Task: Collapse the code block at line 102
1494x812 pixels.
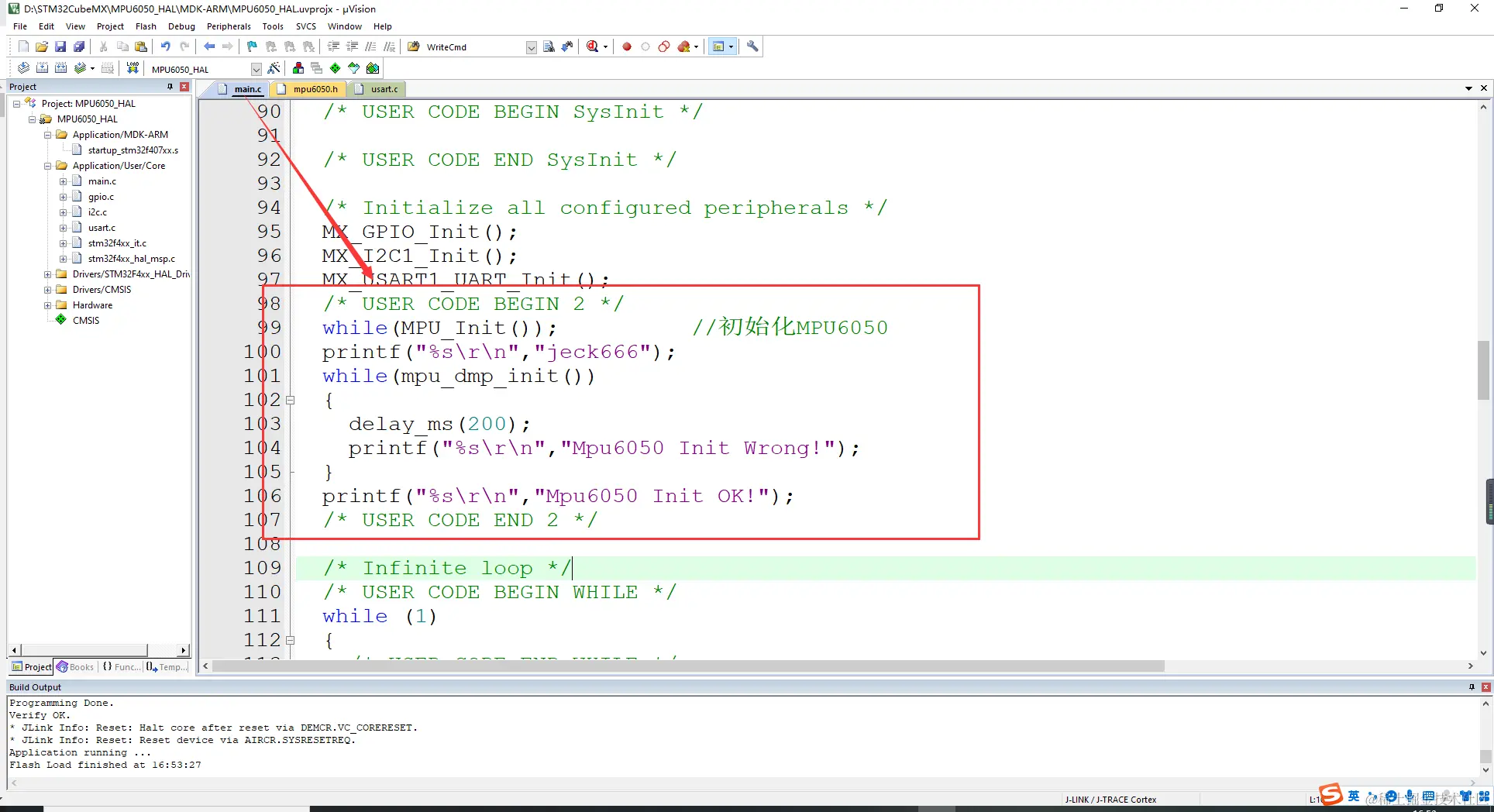Action: tap(291, 401)
